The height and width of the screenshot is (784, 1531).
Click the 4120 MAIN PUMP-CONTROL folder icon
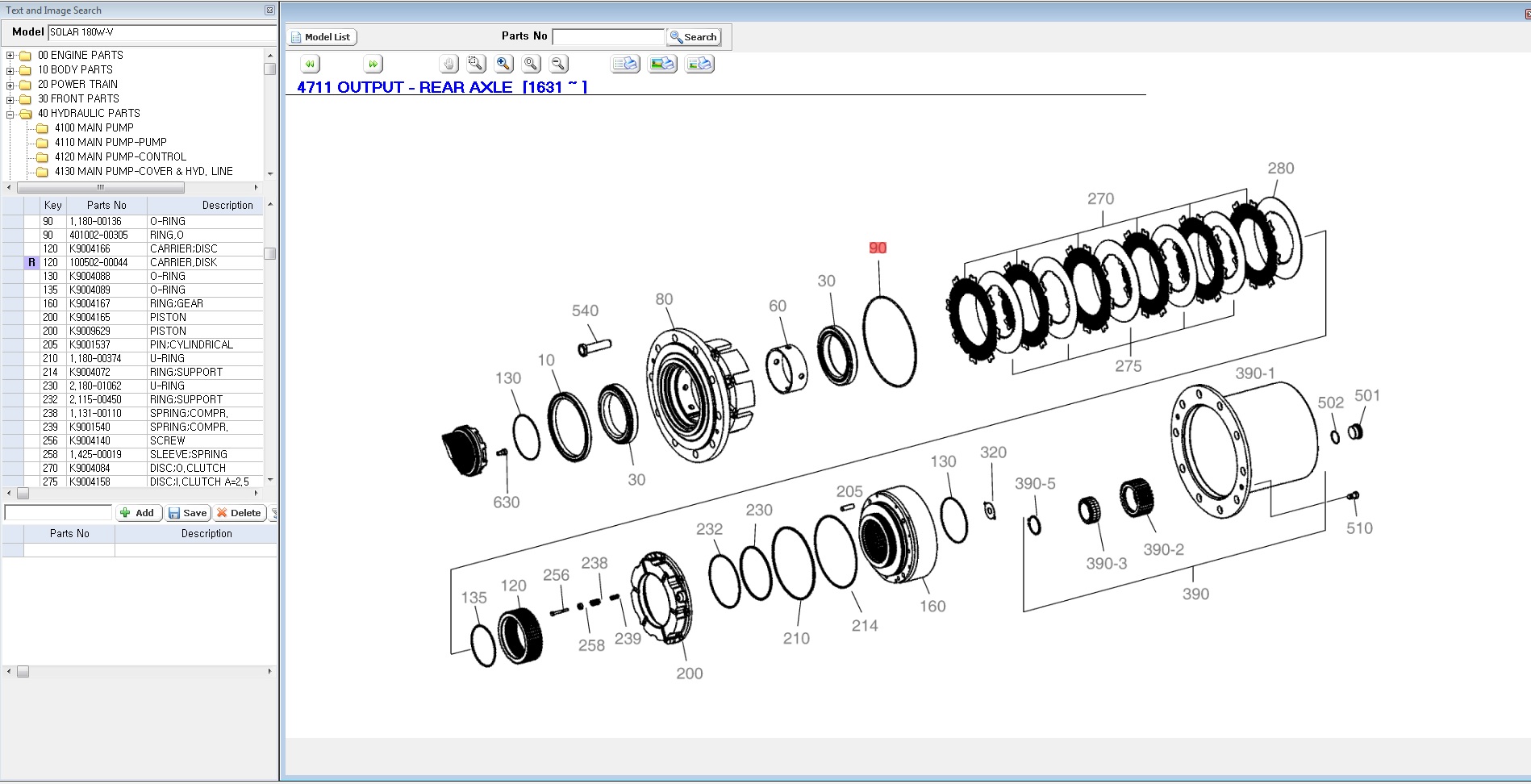coord(42,157)
